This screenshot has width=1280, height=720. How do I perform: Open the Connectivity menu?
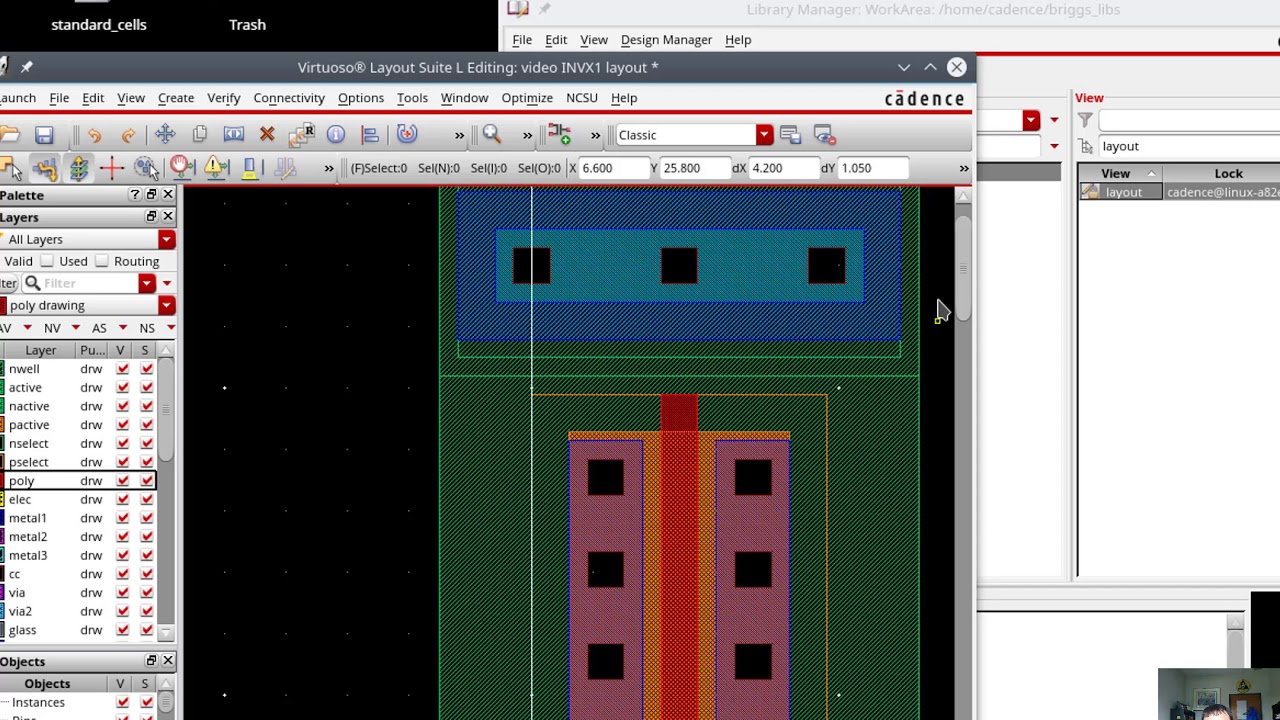(x=289, y=98)
